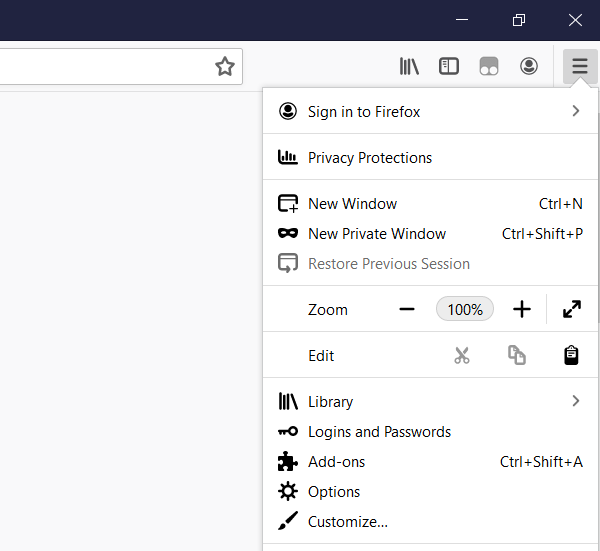Click the Add-ons puzzle piece icon
The image size is (600, 551).
tap(288, 461)
